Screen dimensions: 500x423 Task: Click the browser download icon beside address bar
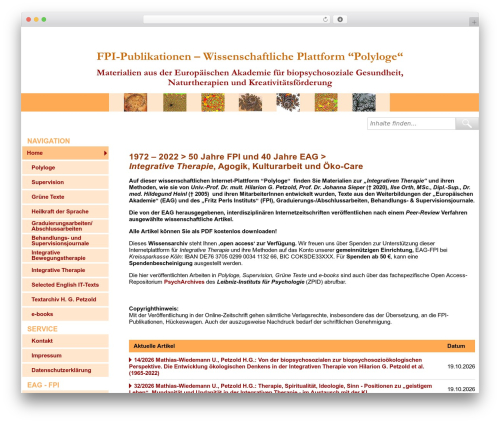point(340,19)
